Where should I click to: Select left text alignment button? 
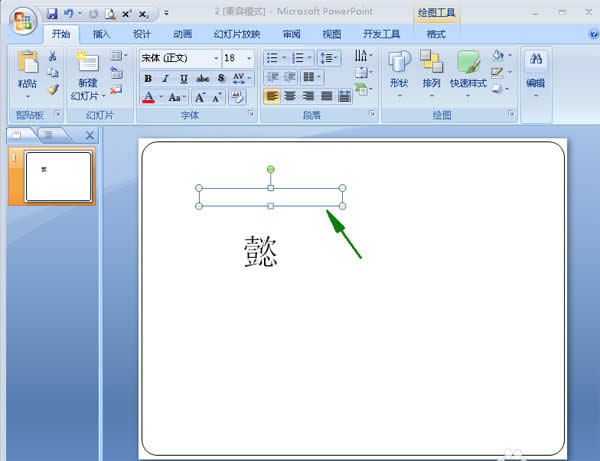(x=271, y=97)
